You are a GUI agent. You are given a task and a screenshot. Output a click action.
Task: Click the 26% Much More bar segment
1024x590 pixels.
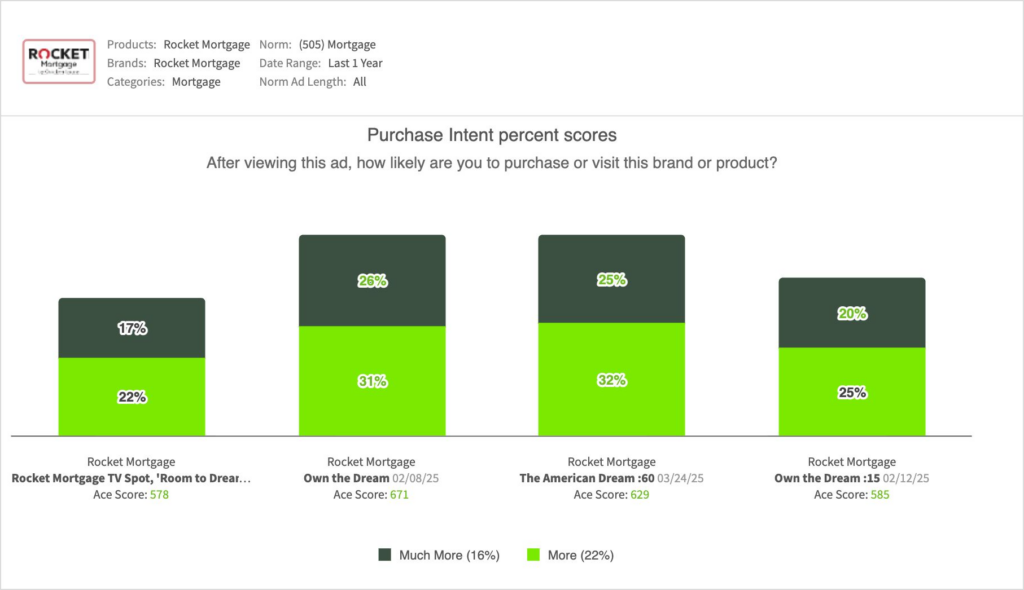coord(372,281)
